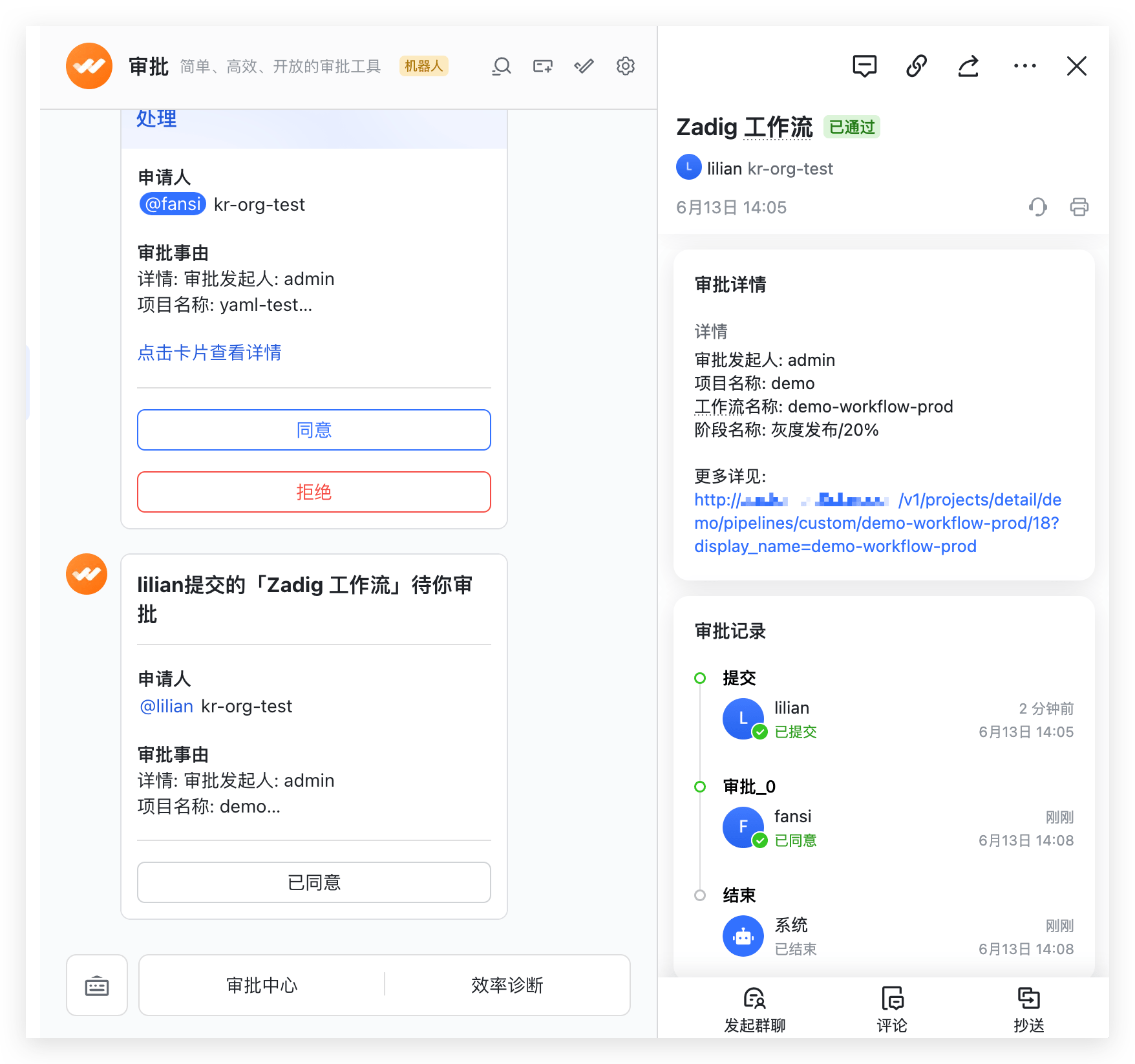Click text 项目名称: demo... in lilian's card
Viewport: 1135px width, 1064px height.
click(x=209, y=806)
